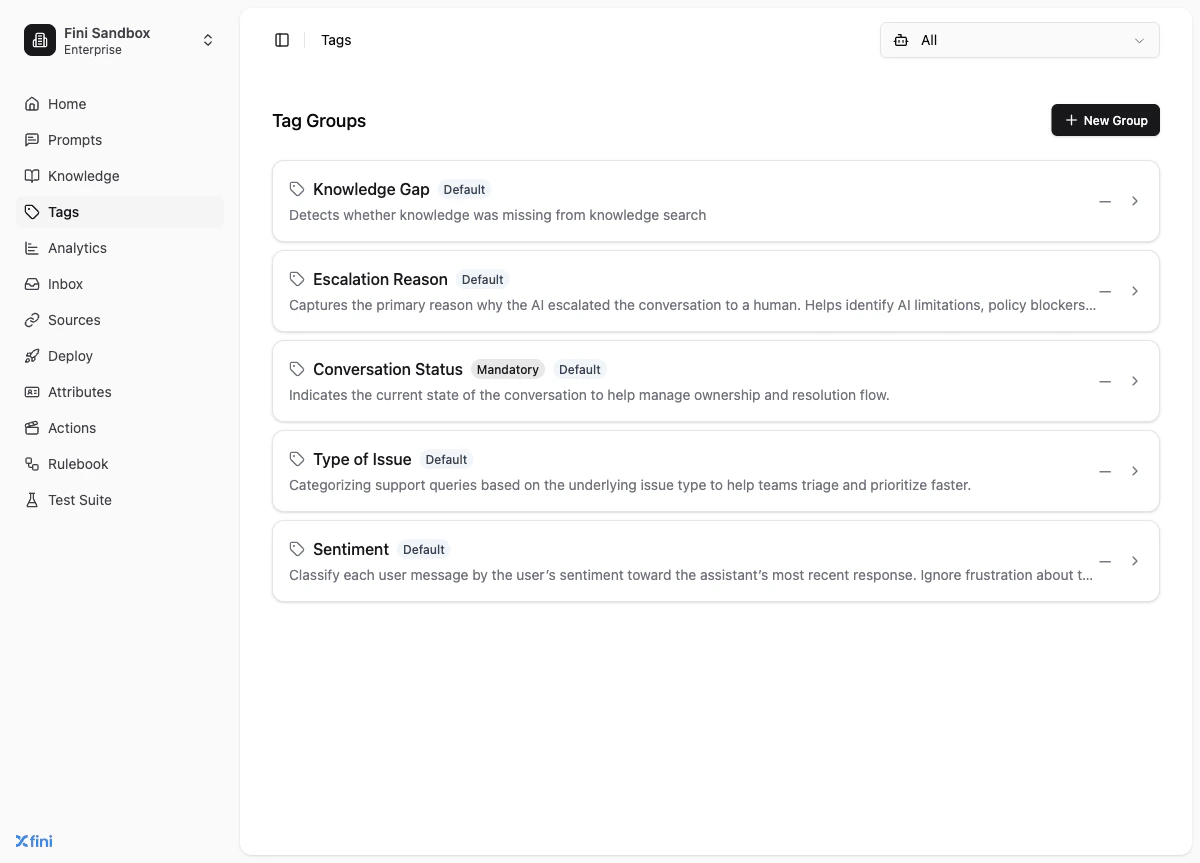Switch to the Tags section
This screenshot has width=1200, height=863.
click(63, 212)
